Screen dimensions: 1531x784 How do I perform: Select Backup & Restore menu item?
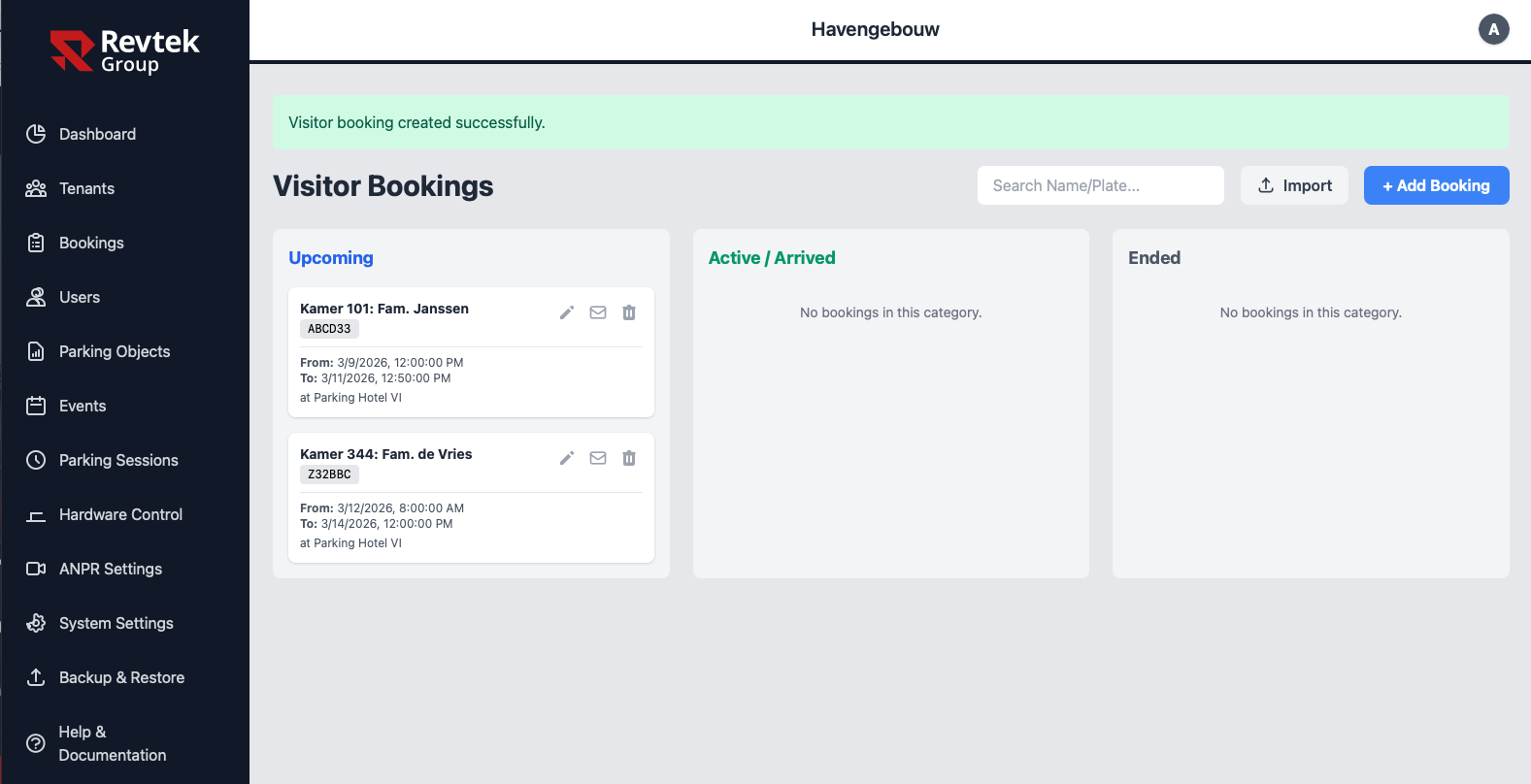(x=121, y=677)
